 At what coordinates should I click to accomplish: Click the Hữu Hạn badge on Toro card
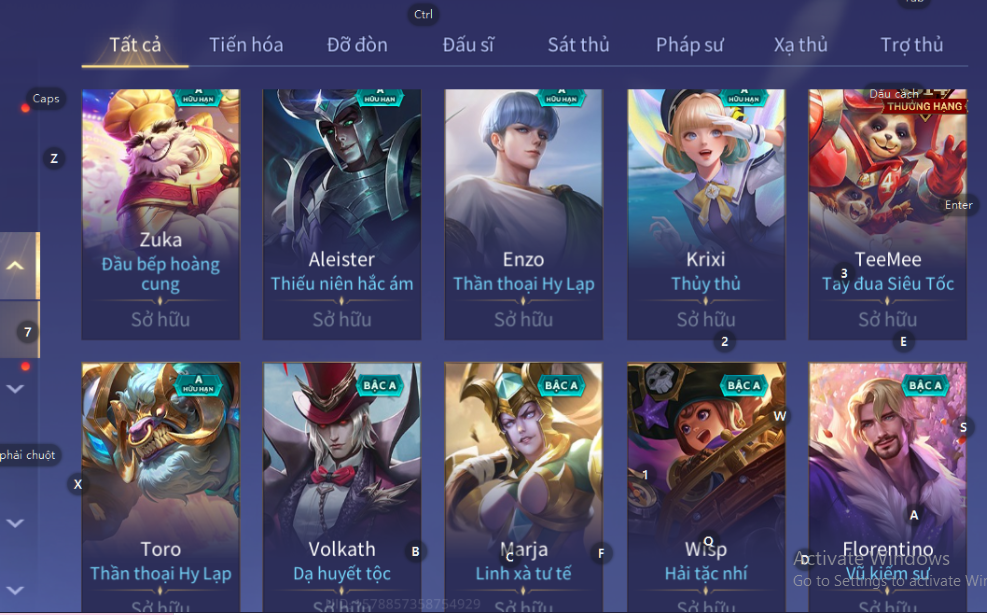[198, 385]
